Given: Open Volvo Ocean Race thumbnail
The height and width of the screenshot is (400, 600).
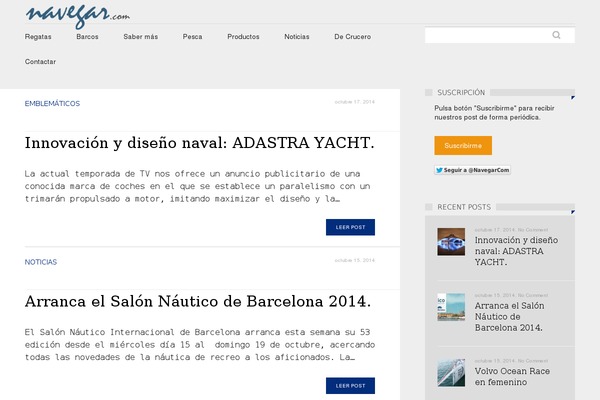Looking at the screenshot, I should [451, 373].
